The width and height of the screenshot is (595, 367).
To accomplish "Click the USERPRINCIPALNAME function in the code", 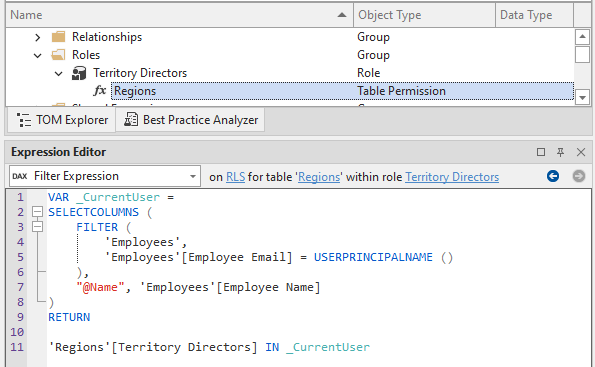I will pos(373,257).
